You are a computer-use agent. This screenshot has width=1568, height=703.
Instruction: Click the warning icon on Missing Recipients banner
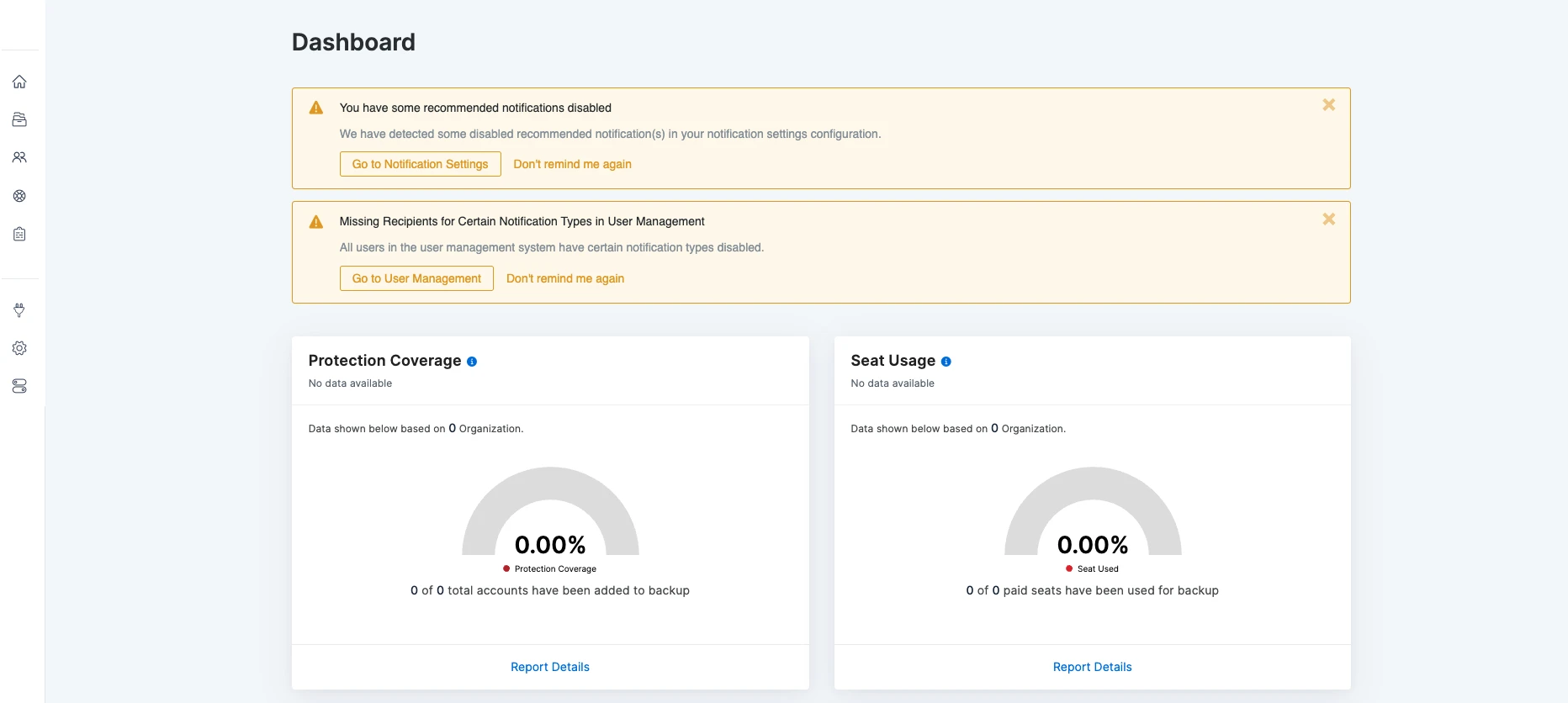pyautogui.click(x=316, y=222)
